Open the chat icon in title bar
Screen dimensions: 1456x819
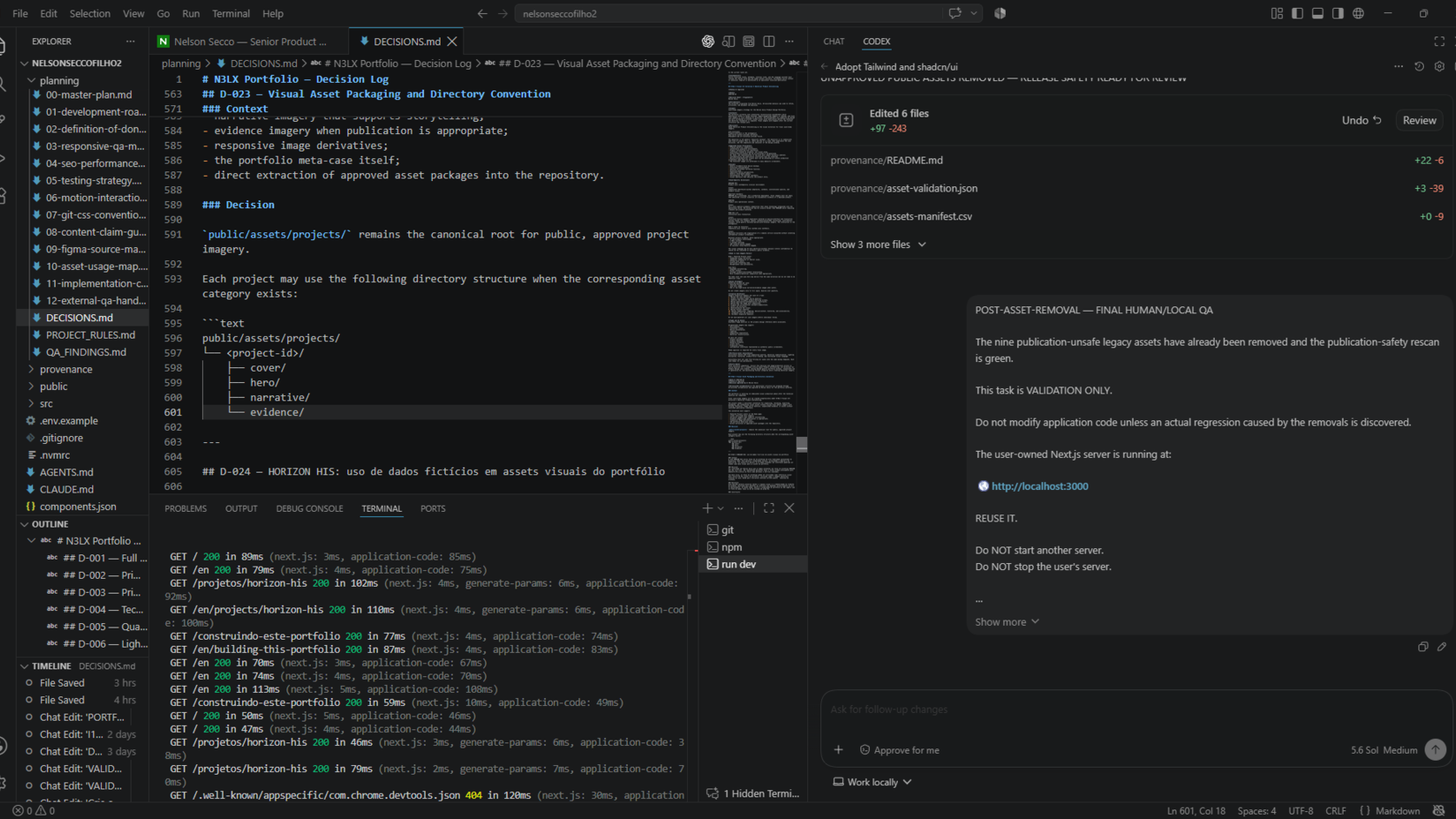pos(955,13)
